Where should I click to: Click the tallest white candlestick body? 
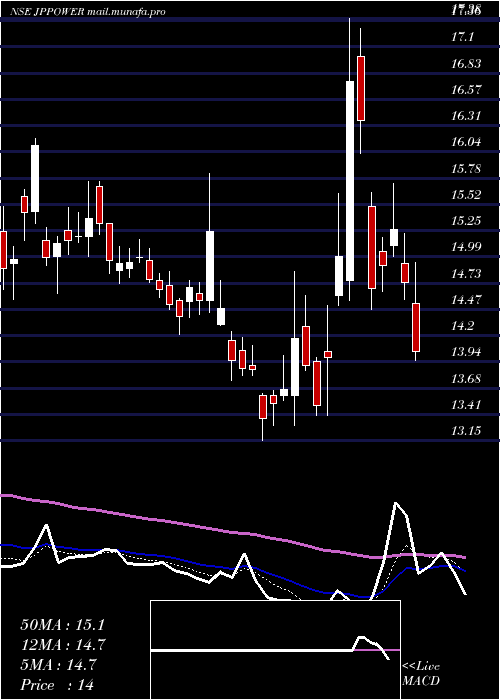(350, 181)
